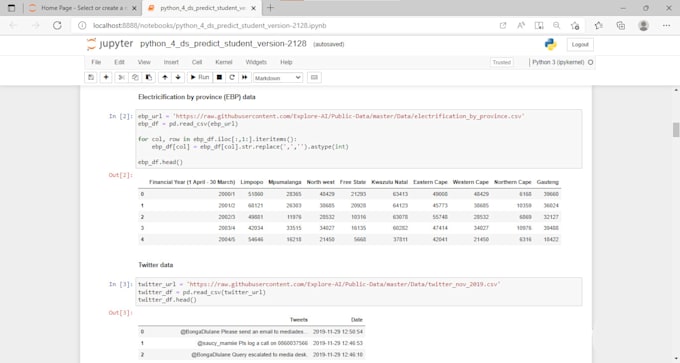
Task: Move selected cell down arrow
Action: click(x=178, y=77)
